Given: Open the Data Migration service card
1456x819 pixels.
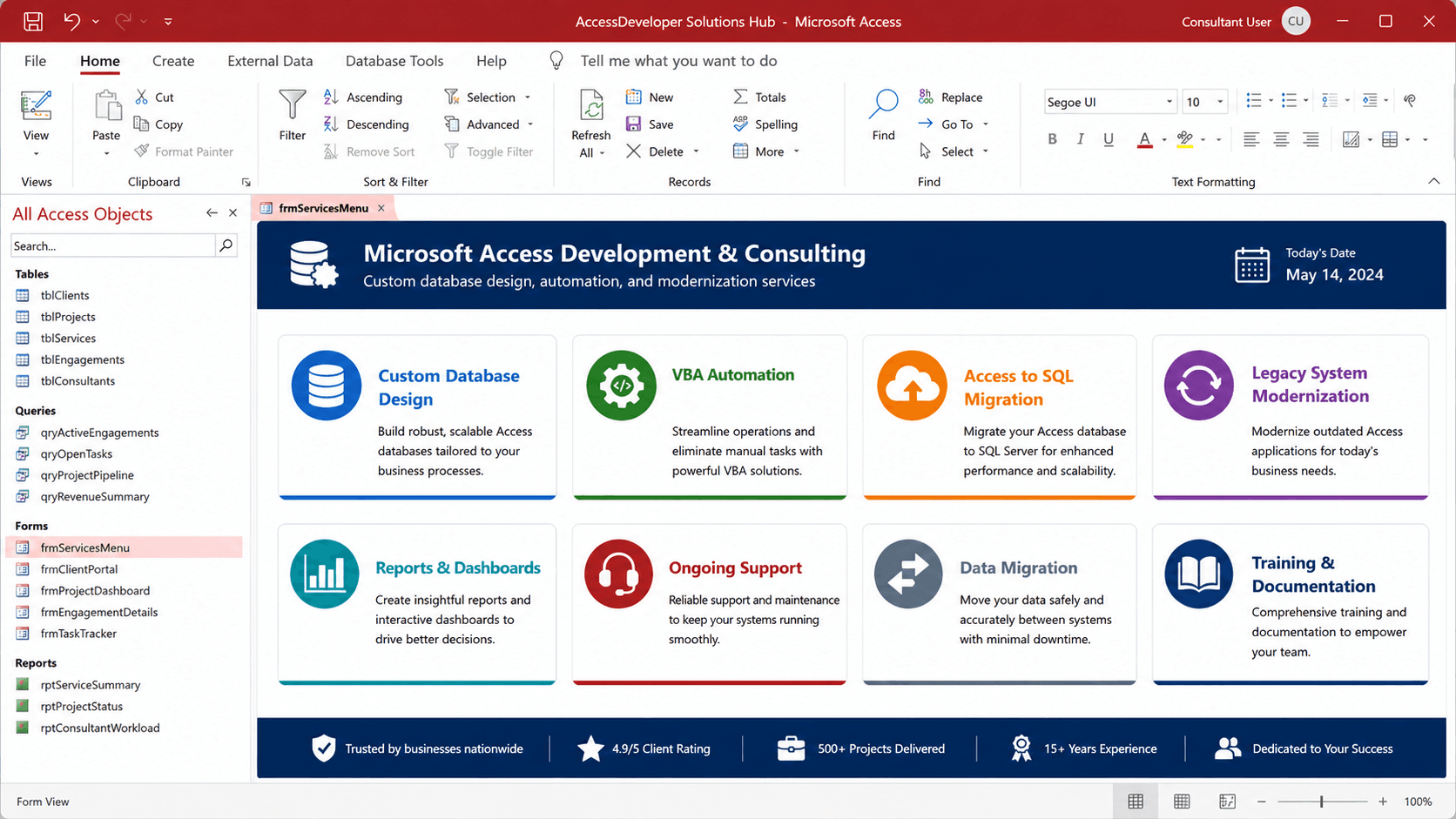Looking at the screenshot, I should coord(999,604).
